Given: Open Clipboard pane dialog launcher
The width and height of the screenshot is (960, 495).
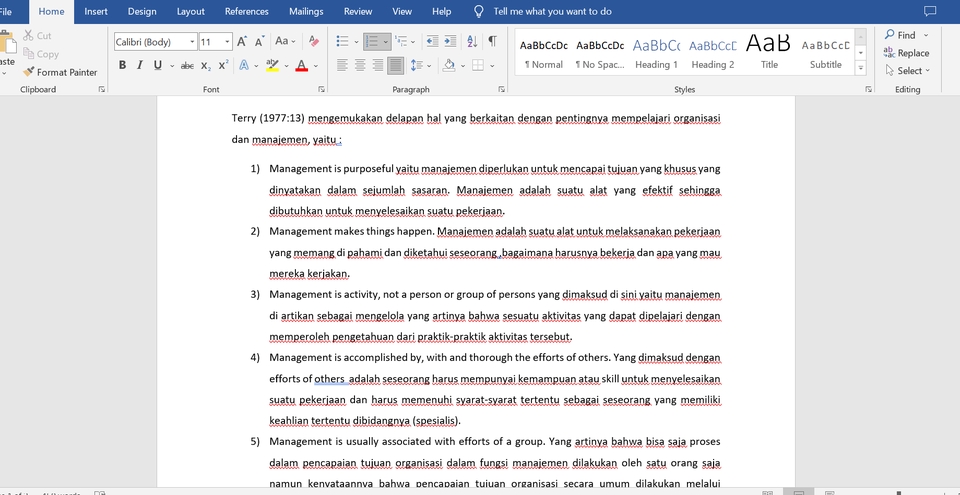Looking at the screenshot, I should point(102,89).
